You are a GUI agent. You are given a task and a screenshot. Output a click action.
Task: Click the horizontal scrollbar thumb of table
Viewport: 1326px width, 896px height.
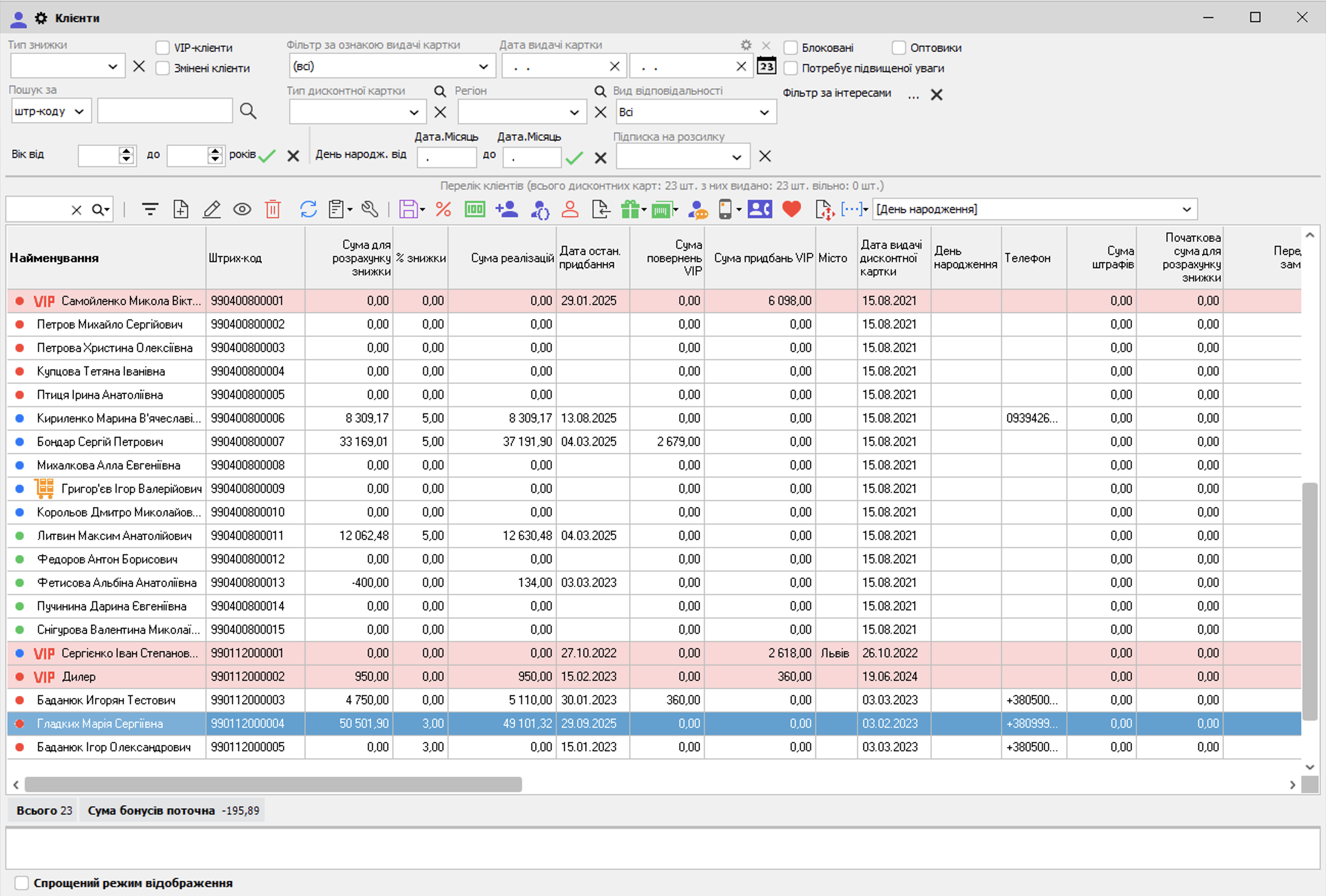pos(273,784)
